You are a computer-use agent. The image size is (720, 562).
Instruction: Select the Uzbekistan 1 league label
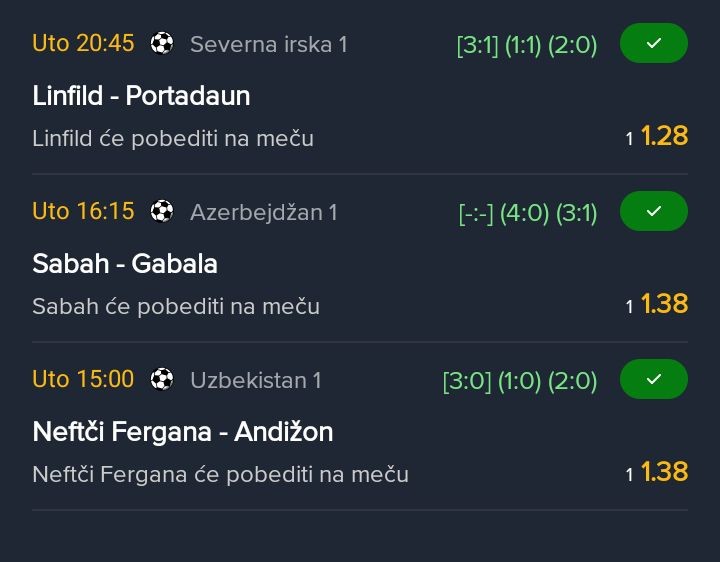[255, 380]
